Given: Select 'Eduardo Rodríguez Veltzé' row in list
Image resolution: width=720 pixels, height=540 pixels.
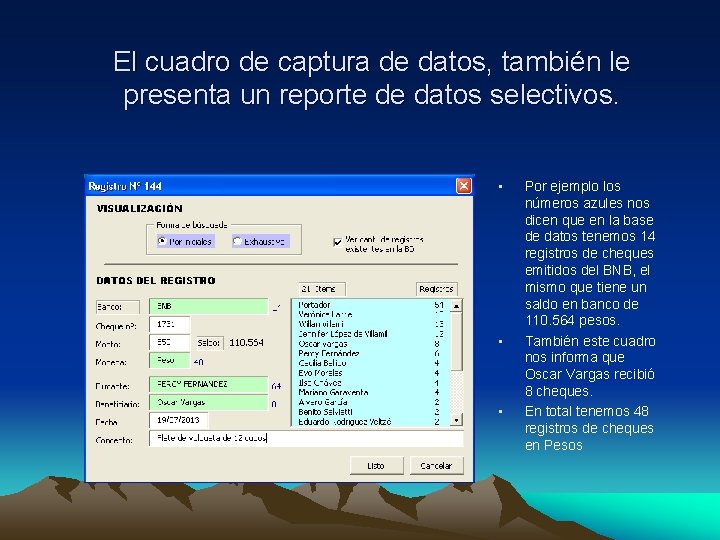Looking at the screenshot, I should pos(371,422).
